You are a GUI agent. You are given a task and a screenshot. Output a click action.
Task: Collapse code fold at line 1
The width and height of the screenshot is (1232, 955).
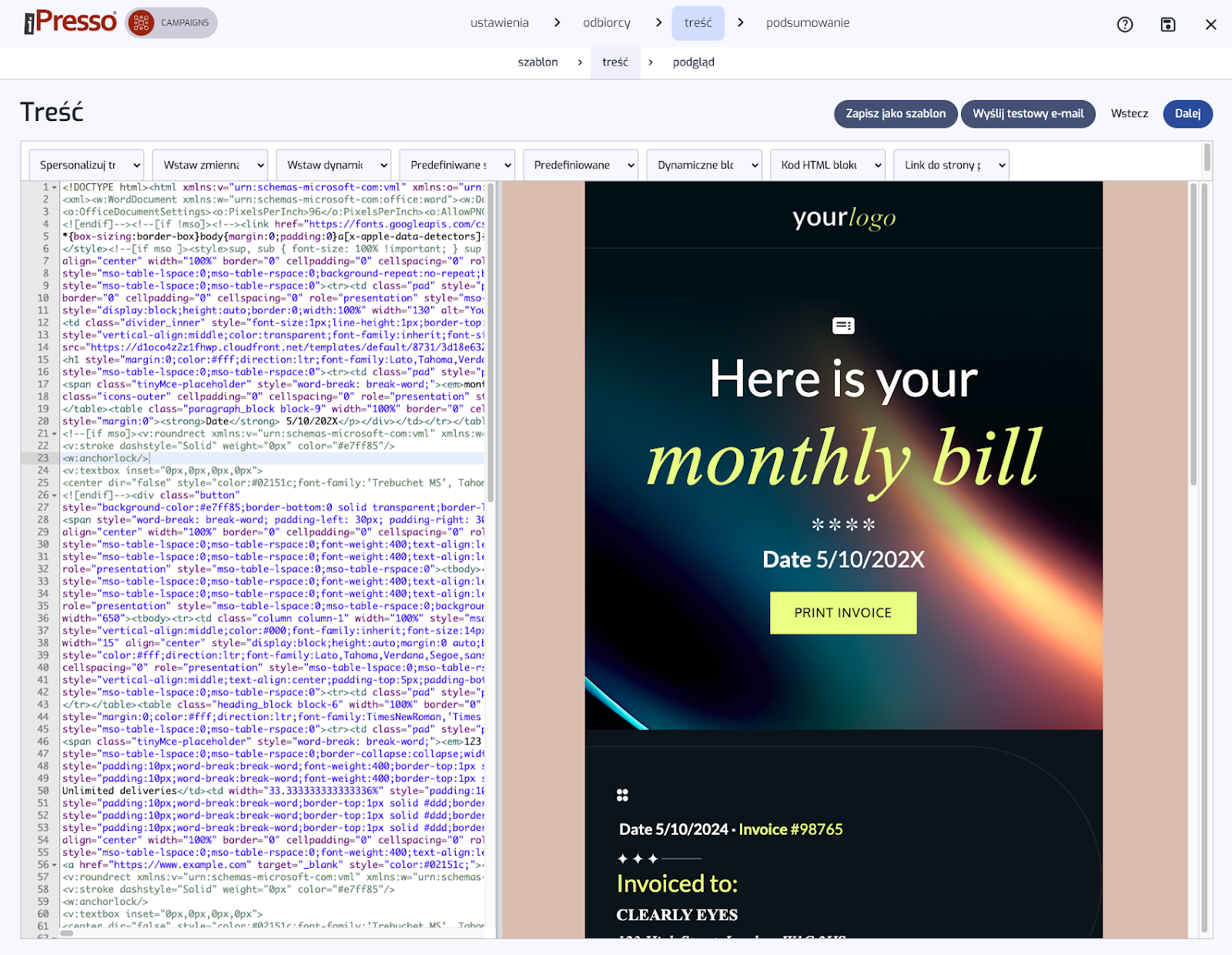55,188
